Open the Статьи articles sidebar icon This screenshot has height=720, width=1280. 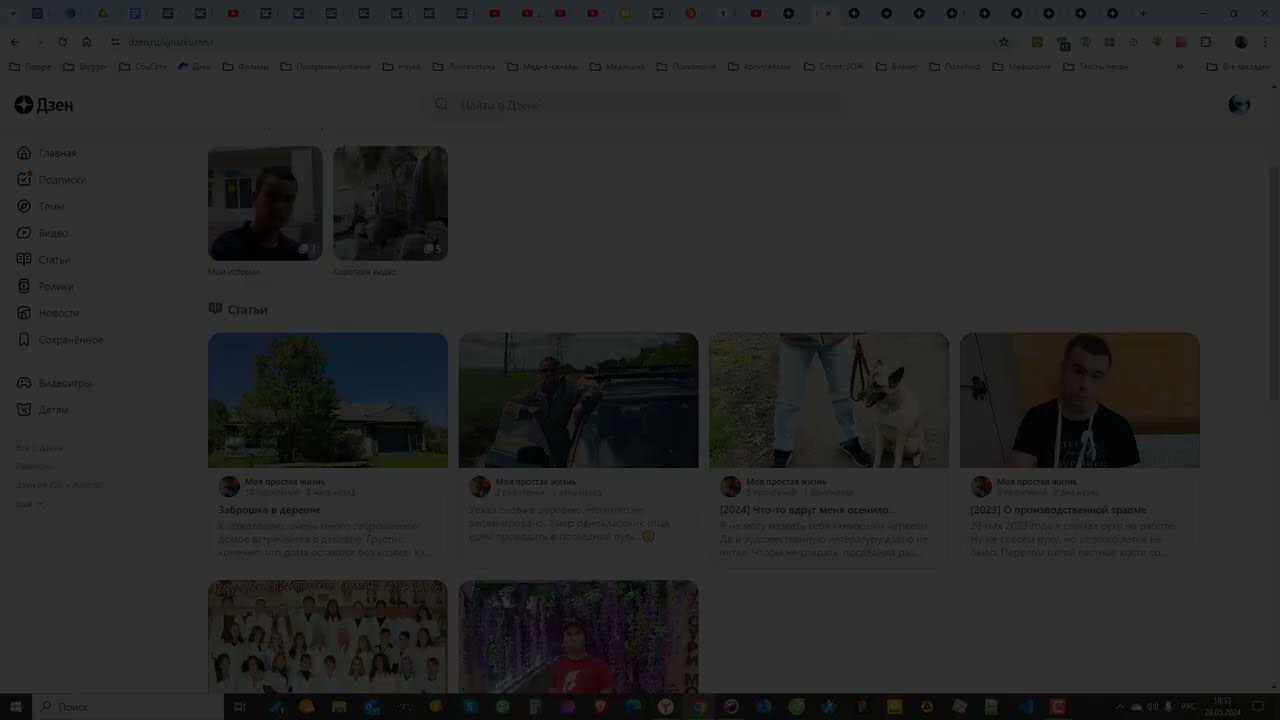(x=24, y=260)
